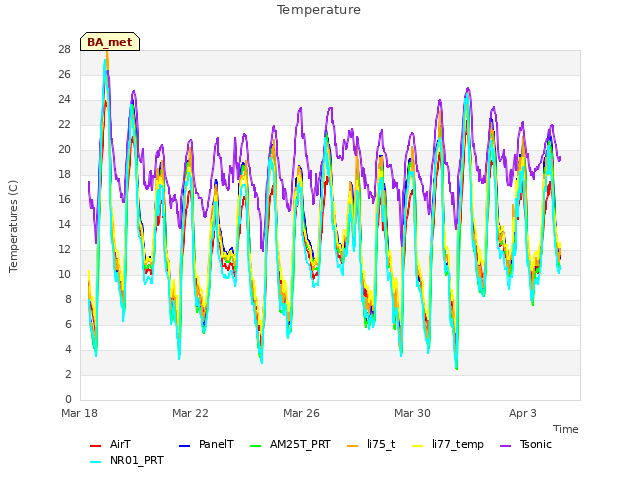Click the Mar 26 x-axis tick label
640x480 pixels.
[x=301, y=413]
